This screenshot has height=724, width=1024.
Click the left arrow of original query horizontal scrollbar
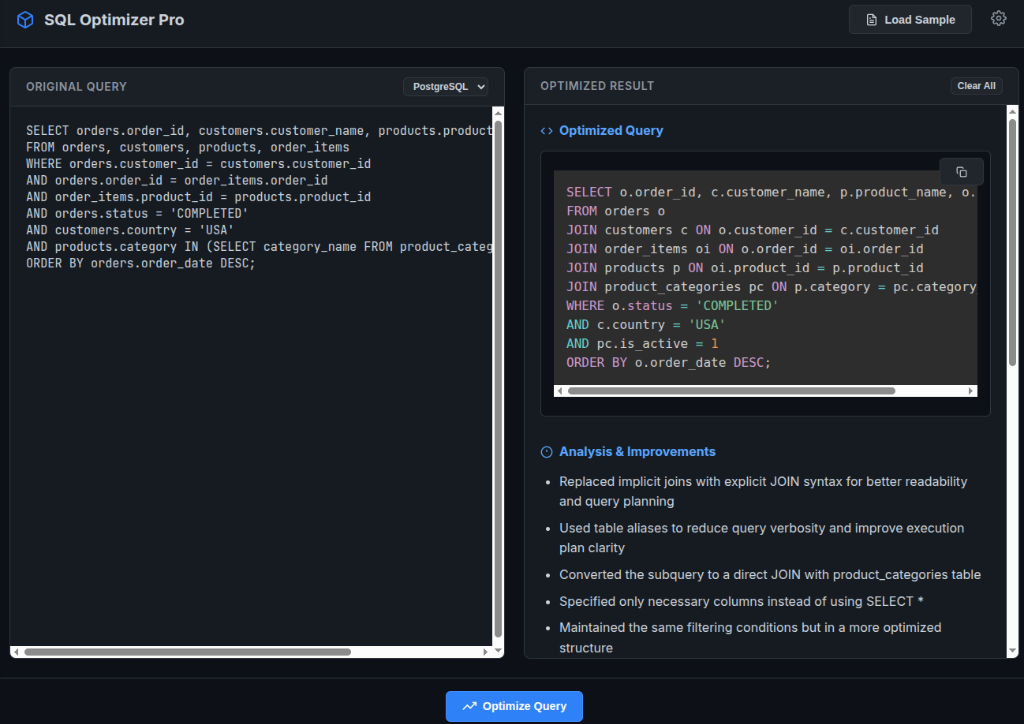pos(16,652)
